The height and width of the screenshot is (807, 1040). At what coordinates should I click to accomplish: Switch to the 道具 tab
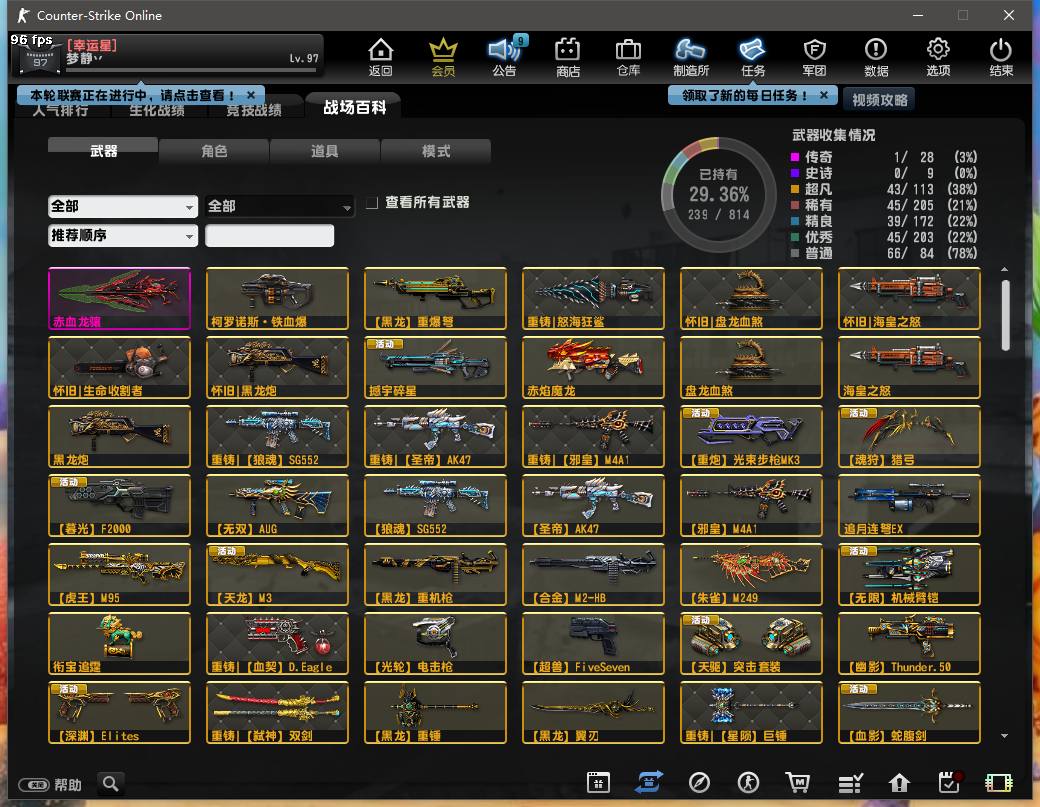[325, 151]
